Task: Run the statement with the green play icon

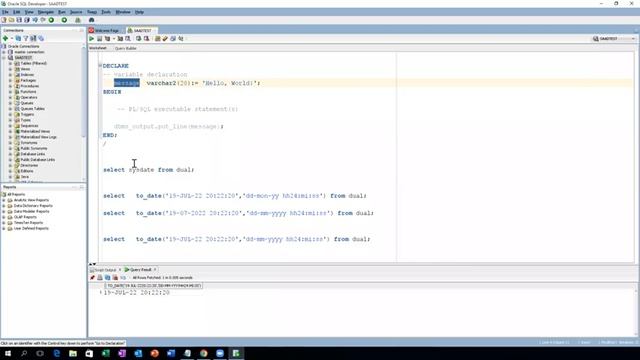Action: (x=91, y=39)
